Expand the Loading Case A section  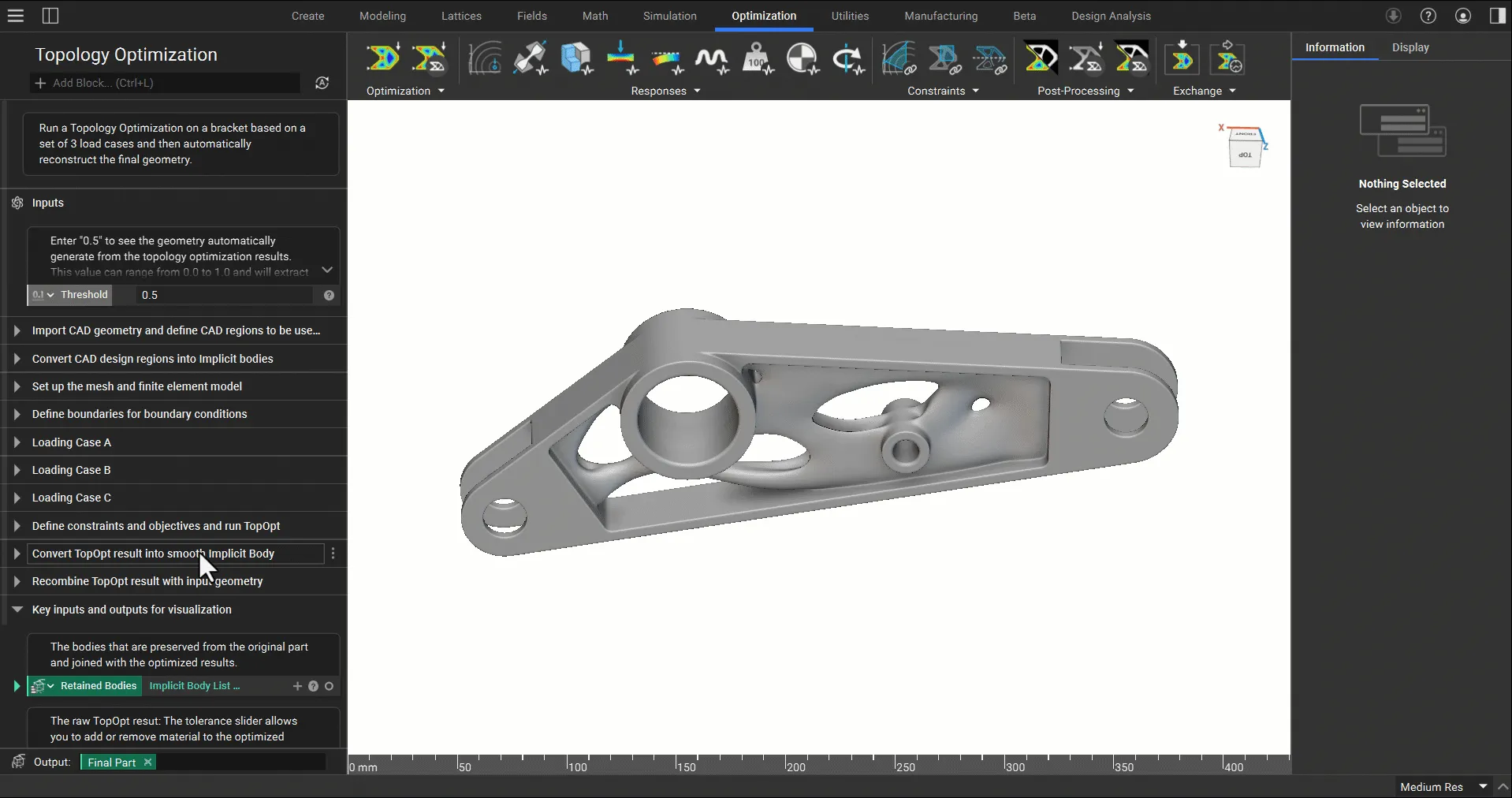pyautogui.click(x=17, y=442)
